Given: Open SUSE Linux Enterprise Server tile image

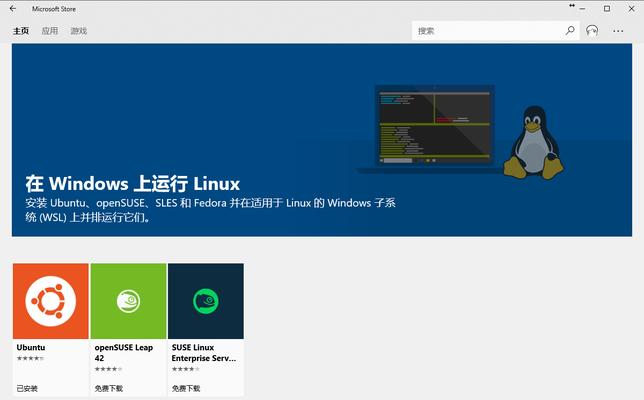Looking at the screenshot, I should point(206,301).
